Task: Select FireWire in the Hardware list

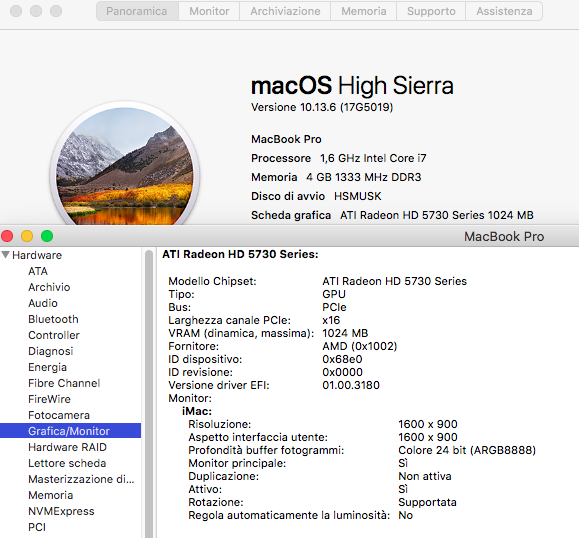Action: (x=49, y=399)
